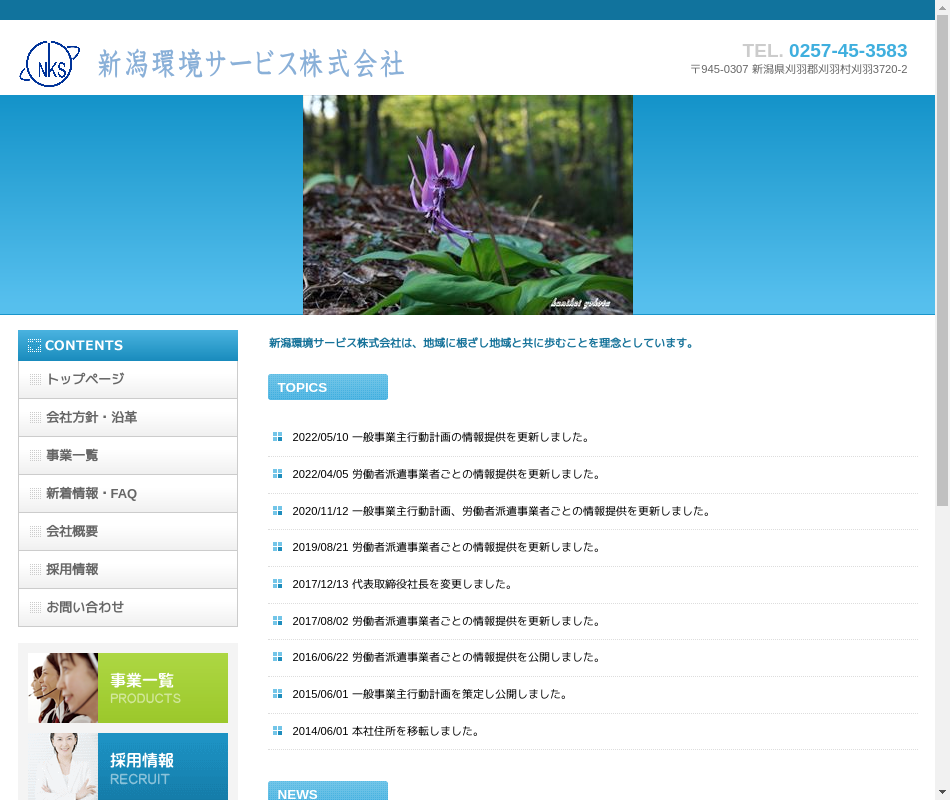
Task: Click the purple flower header image
Action: (468, 205)
